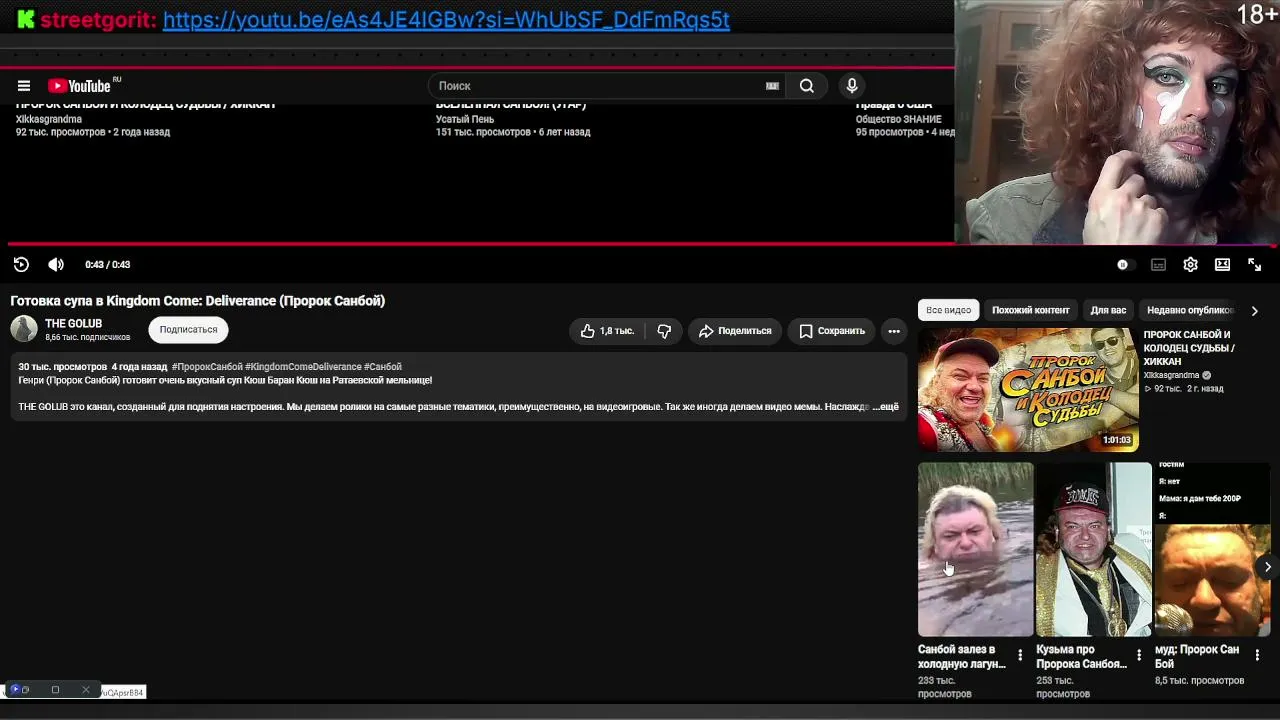Open Xikkasgrandma channel beside the verified badge
1280x720 pixels.
click(x=1171, y=376)
